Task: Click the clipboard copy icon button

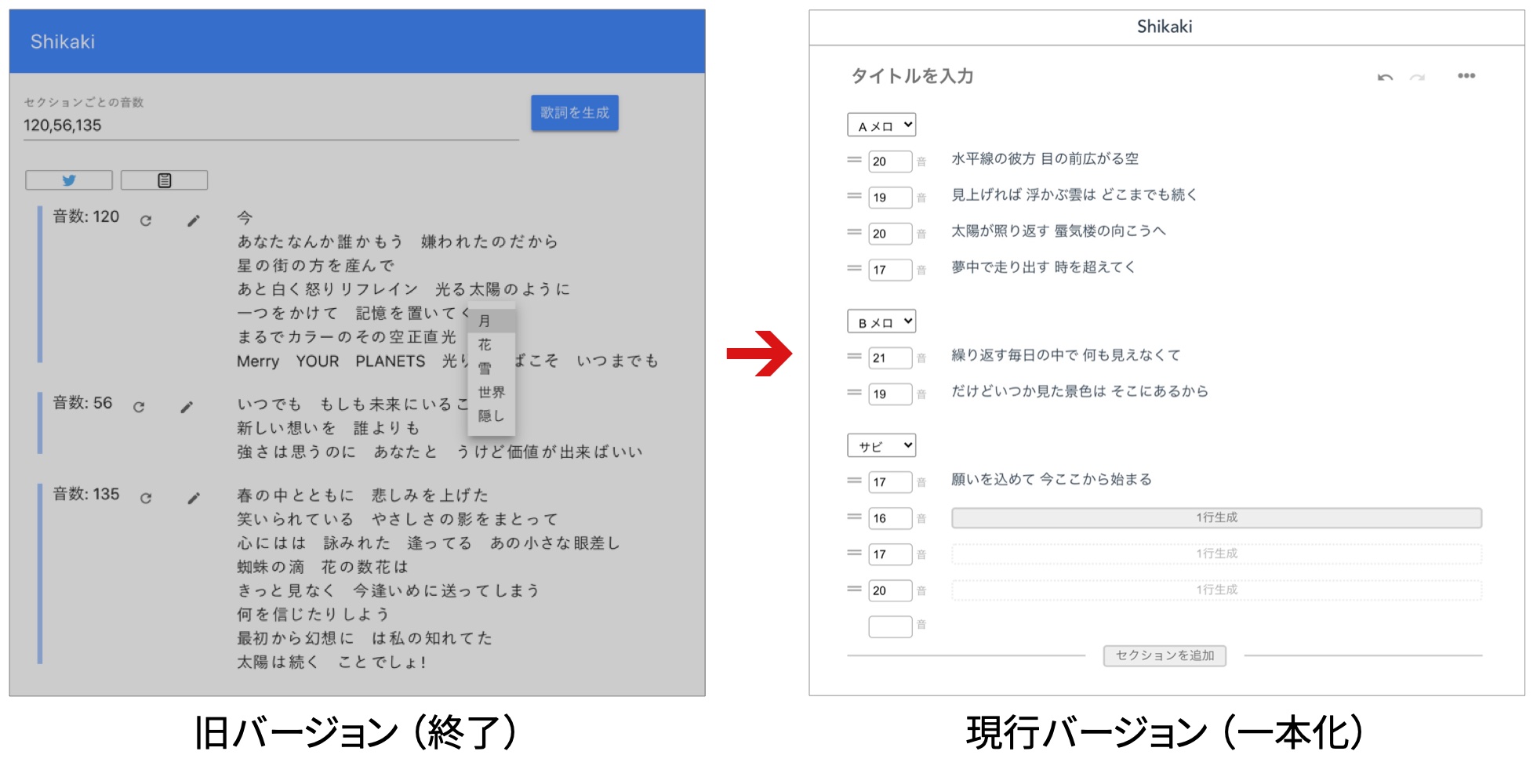Action: [164, 180]
